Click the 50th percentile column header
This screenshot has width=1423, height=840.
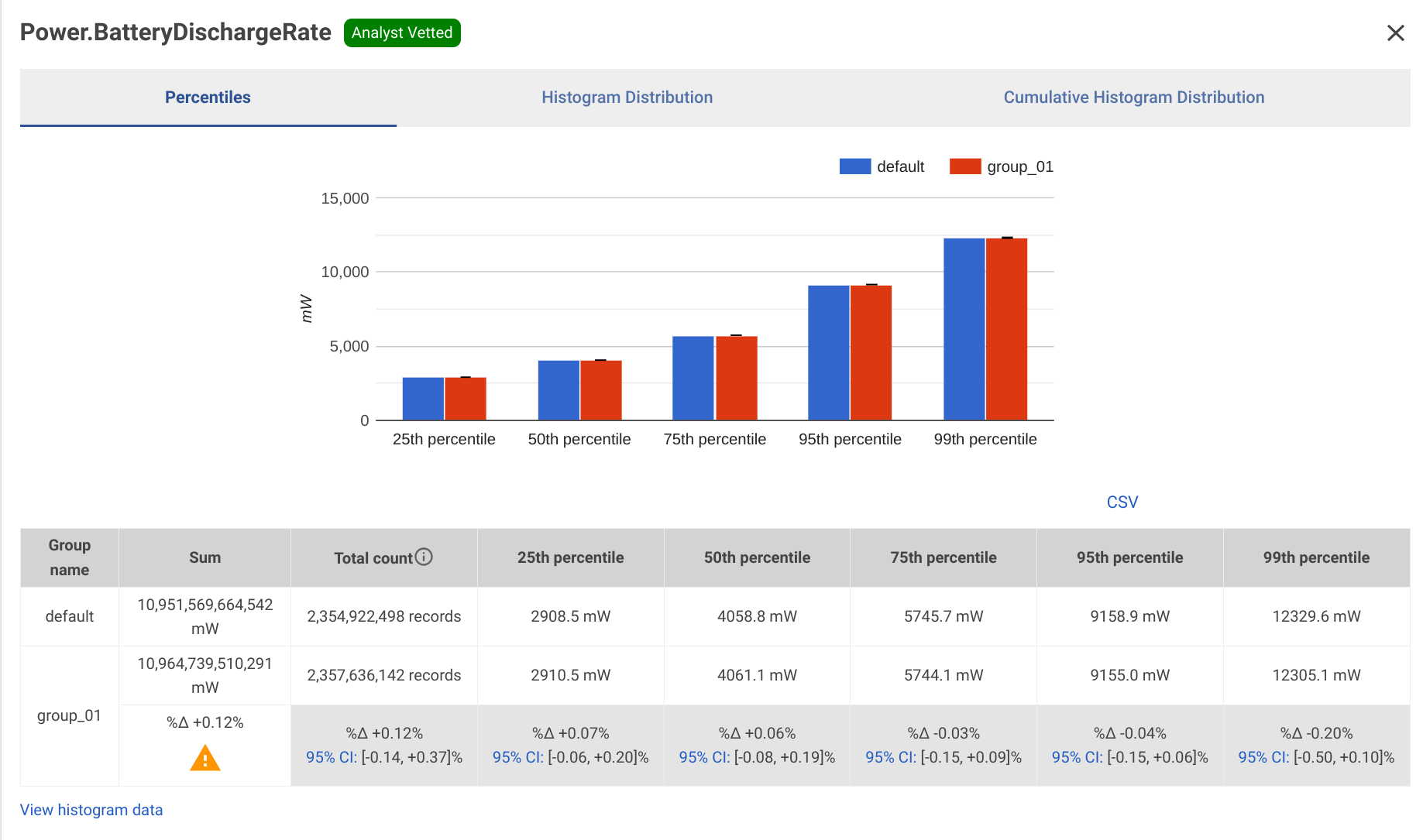pyautogui.click(x=757, y=557)
